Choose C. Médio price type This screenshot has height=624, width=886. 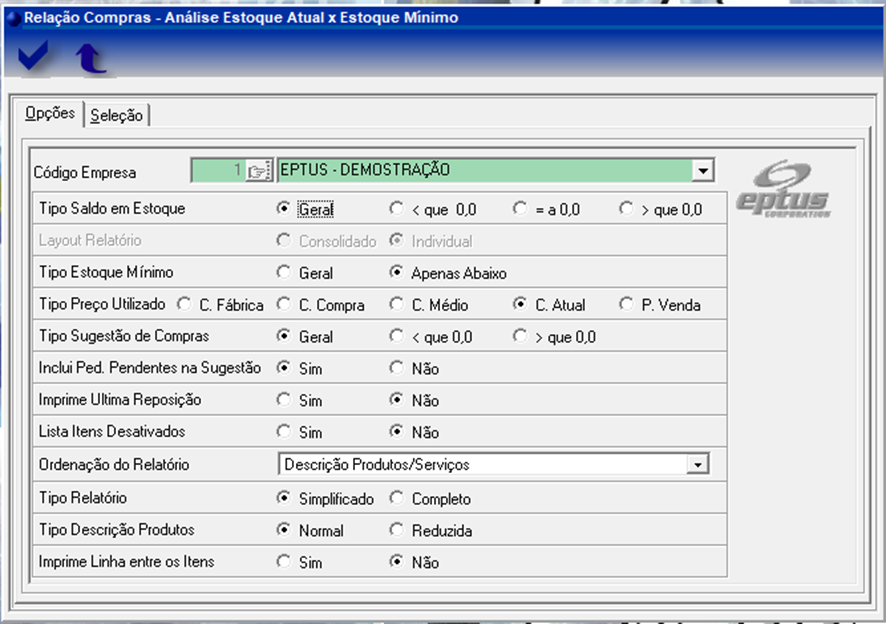tap(396, 305)
